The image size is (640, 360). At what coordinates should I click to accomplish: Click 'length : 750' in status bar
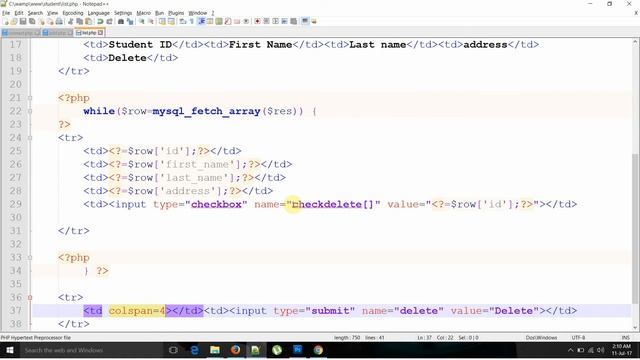(x=347, y=338)
